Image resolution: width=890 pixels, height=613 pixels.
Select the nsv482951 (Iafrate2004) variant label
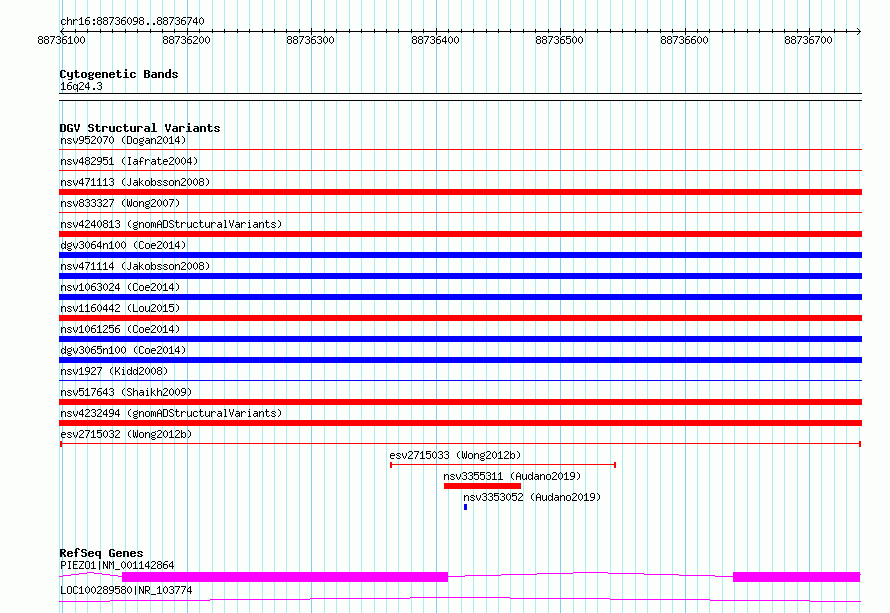coord(129,161)
